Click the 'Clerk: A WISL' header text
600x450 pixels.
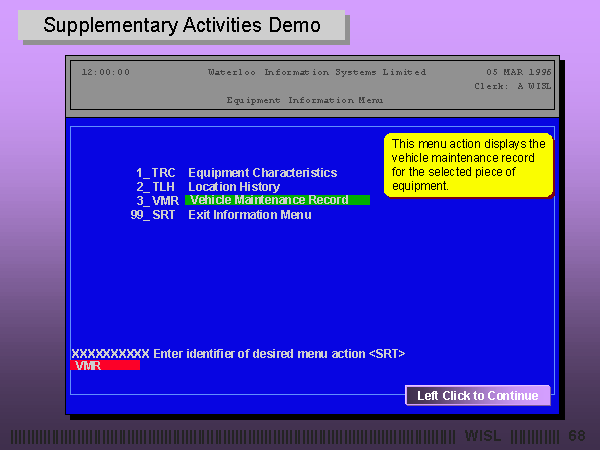click(513, 86)
